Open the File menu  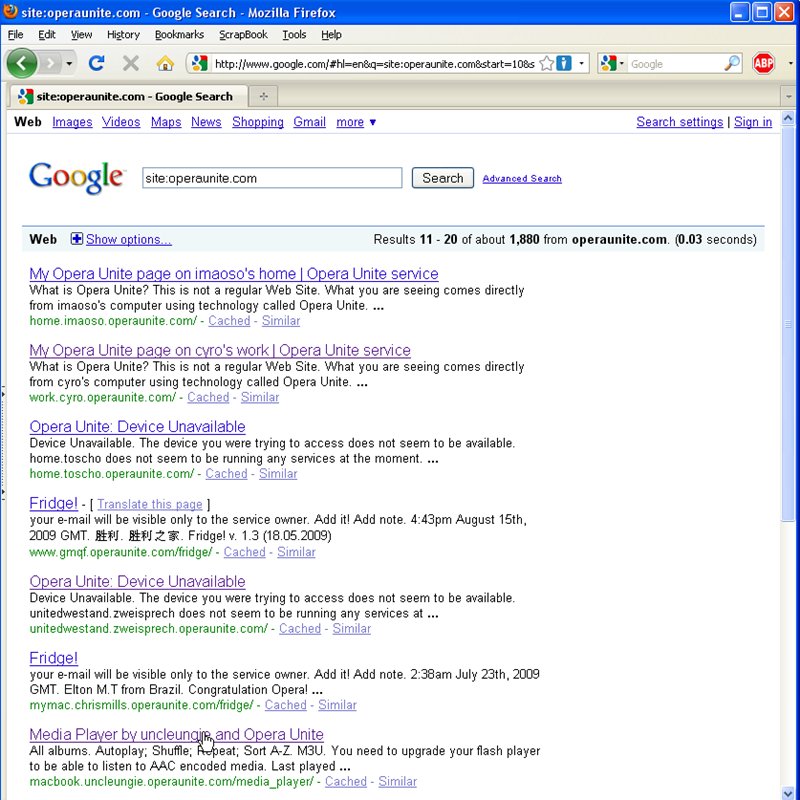15,34
